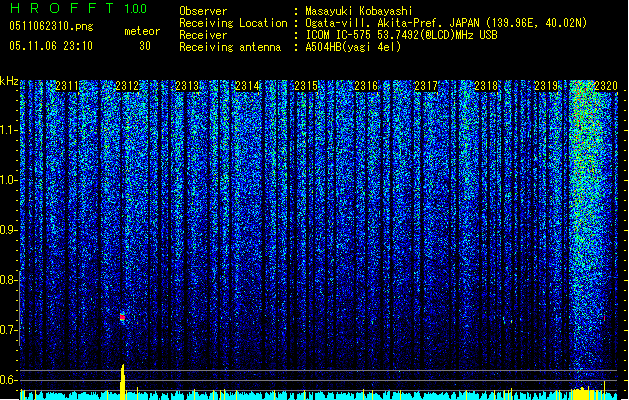
Task: Click the 2312 time marker
Action: click(x=127, y=86)
